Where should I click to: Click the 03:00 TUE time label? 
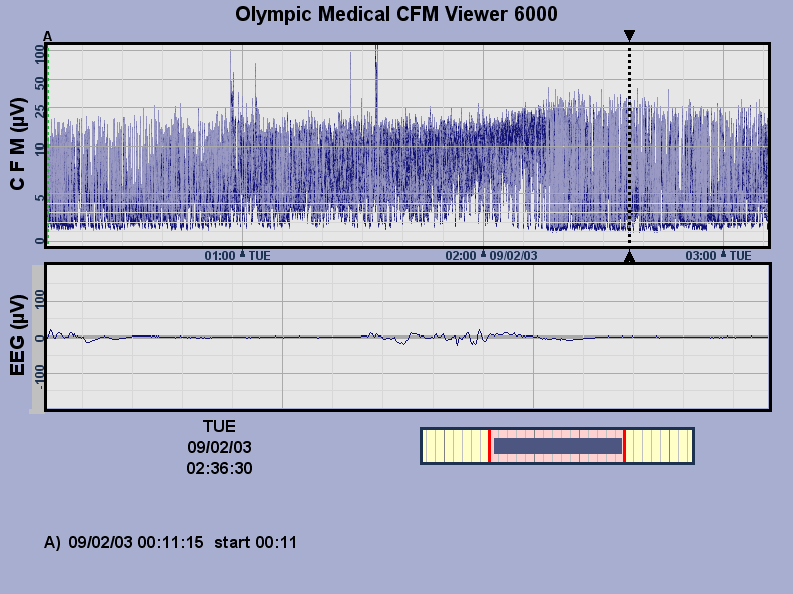pyautogui.click(x=718, y=256)
